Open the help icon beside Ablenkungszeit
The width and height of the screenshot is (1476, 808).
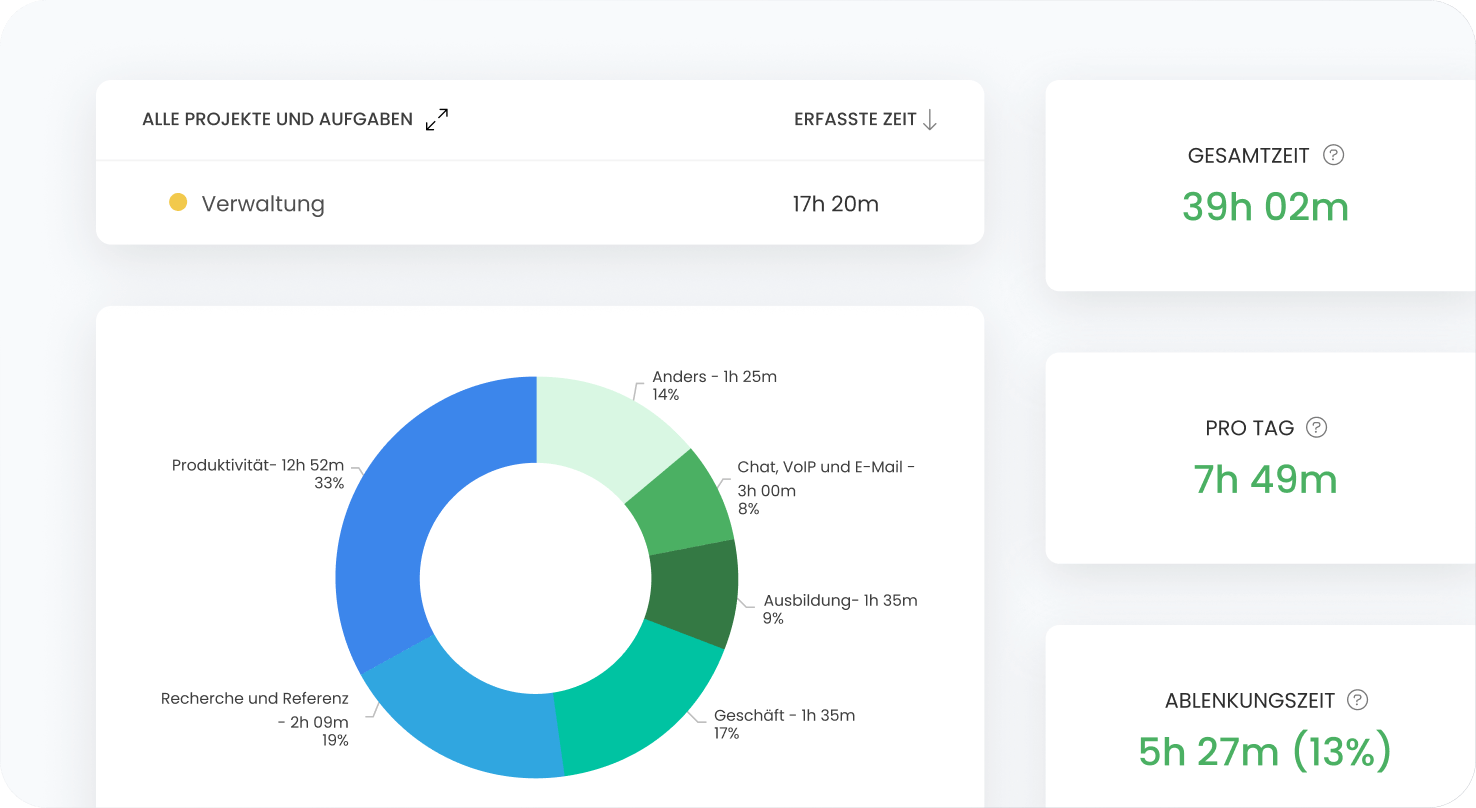pos(1357,700)
